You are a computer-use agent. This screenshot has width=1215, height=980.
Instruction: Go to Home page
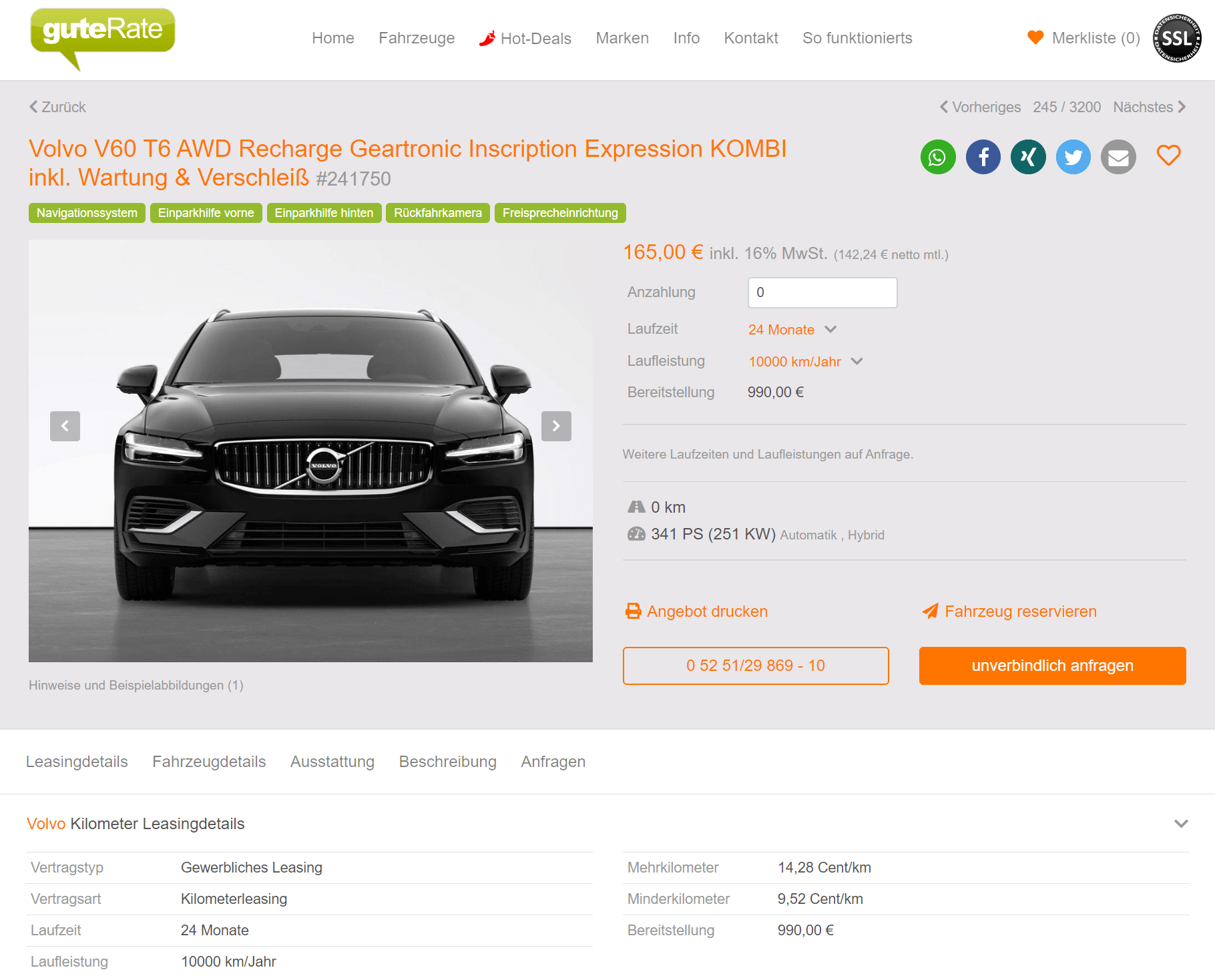coord(333,38)
